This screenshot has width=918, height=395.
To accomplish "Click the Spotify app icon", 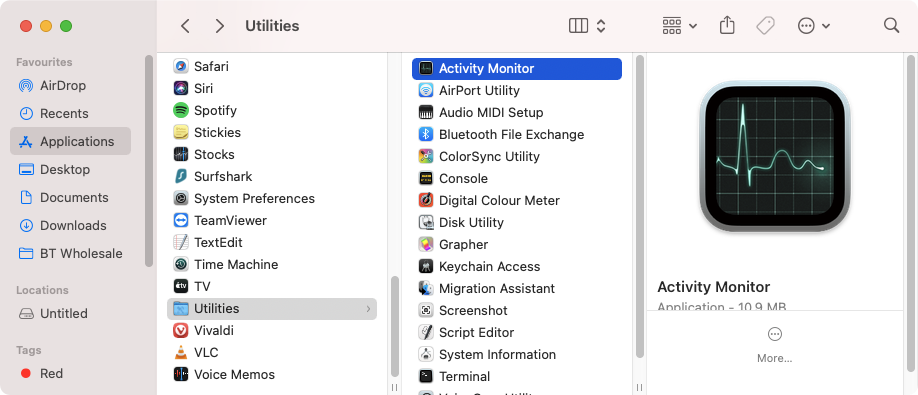I will (181, 111).
